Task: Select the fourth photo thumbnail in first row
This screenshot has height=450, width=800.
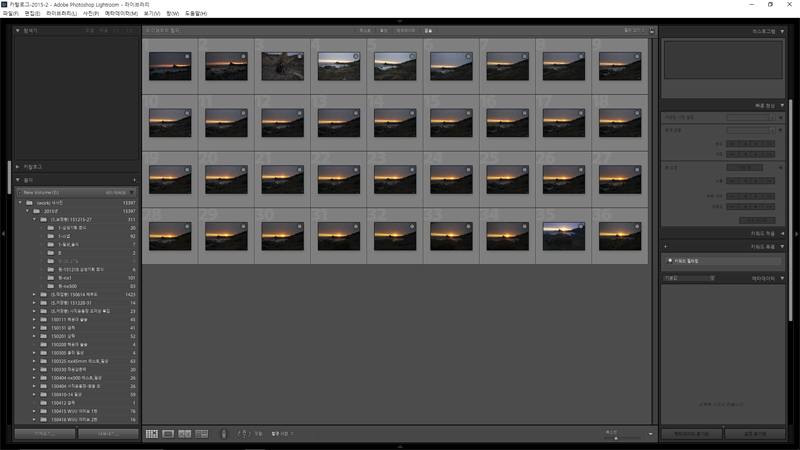Action: 338,66
